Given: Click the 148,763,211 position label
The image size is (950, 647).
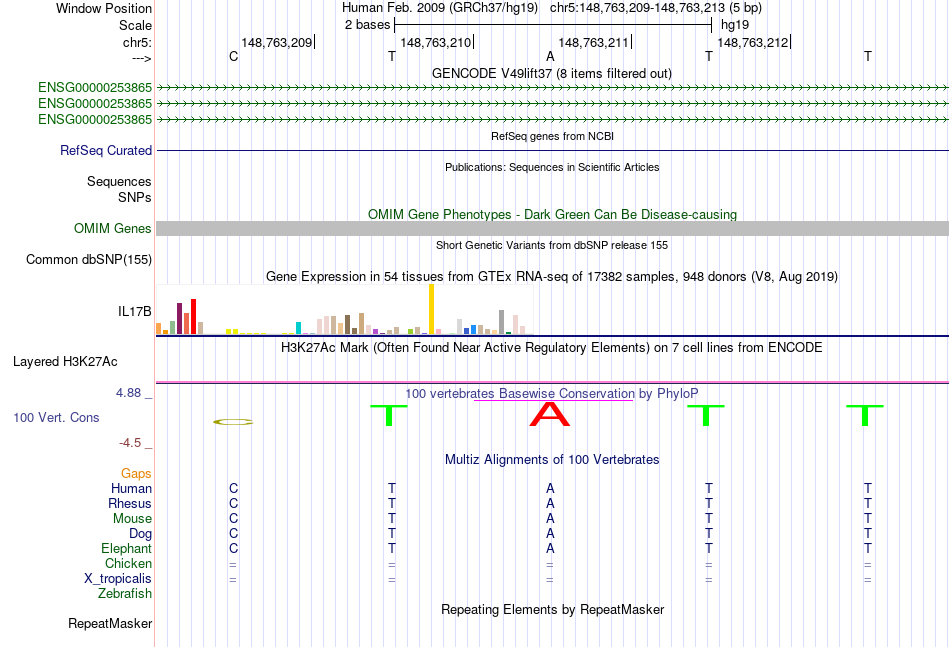Looking at the screenshot, I should (x=593, y=42).
